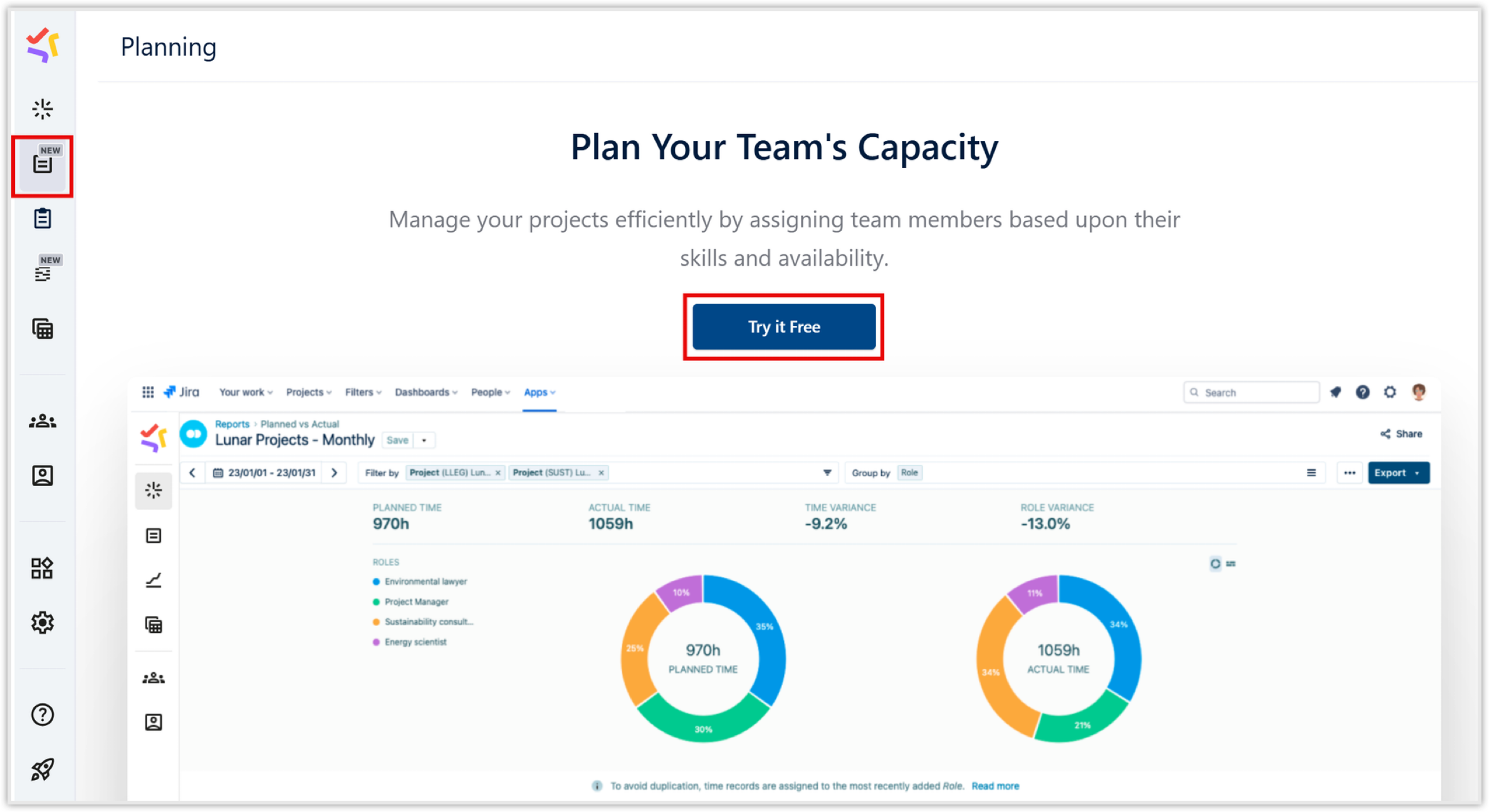Click the Jira Search field
The width and height of the screenshot is (1489, 812).
click(1253, 392)
